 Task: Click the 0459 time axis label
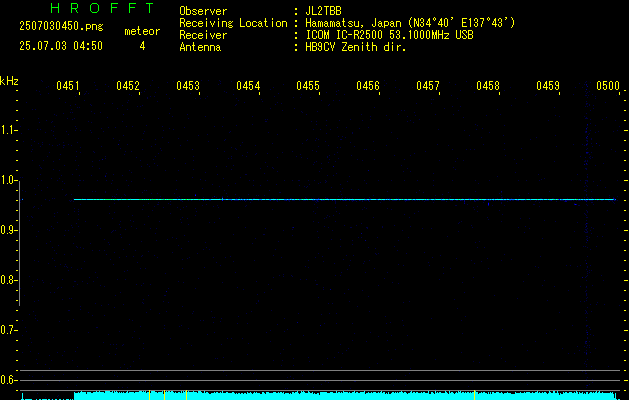click(548, 86)
